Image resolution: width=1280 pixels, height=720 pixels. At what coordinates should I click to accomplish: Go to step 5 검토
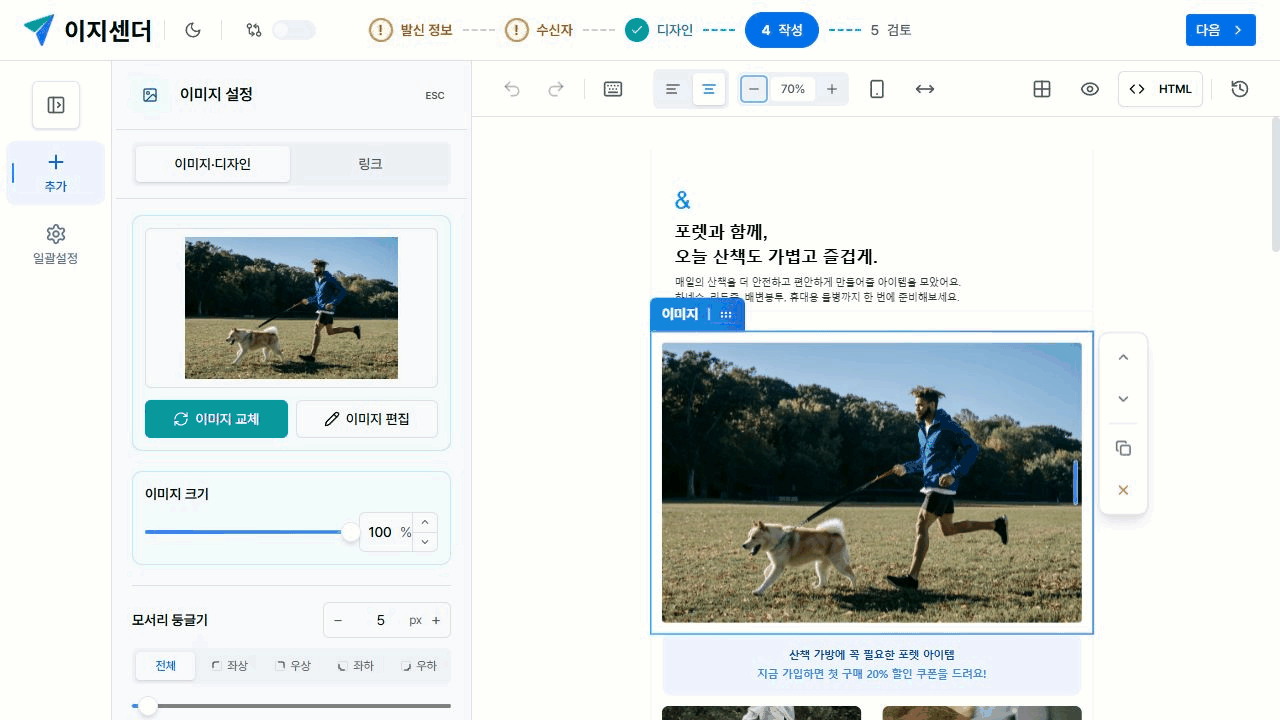[891, 30]
